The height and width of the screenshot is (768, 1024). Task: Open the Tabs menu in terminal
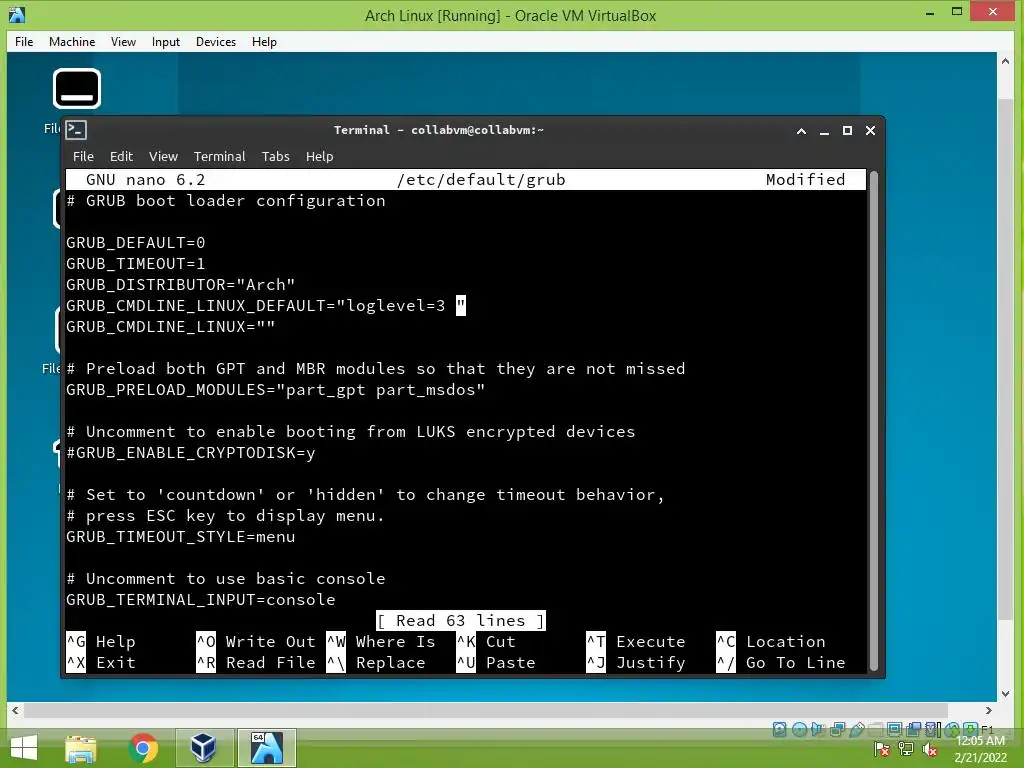(x=276, y=157)
